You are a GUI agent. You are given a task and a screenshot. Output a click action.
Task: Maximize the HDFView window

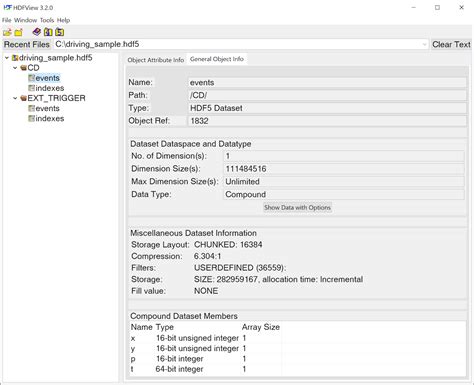point(437,7)
